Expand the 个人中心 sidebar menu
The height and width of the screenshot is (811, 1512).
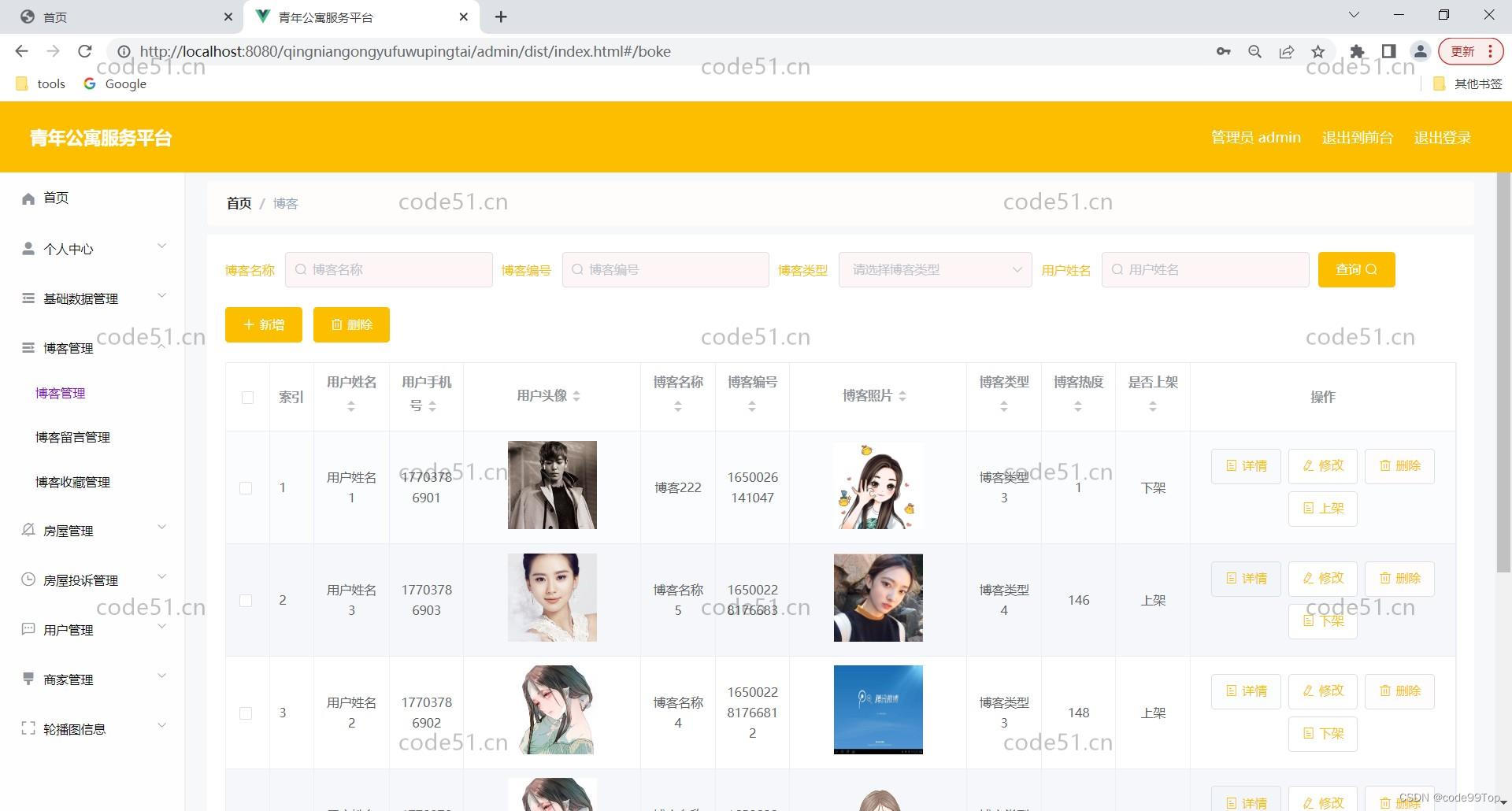(93, 249)
